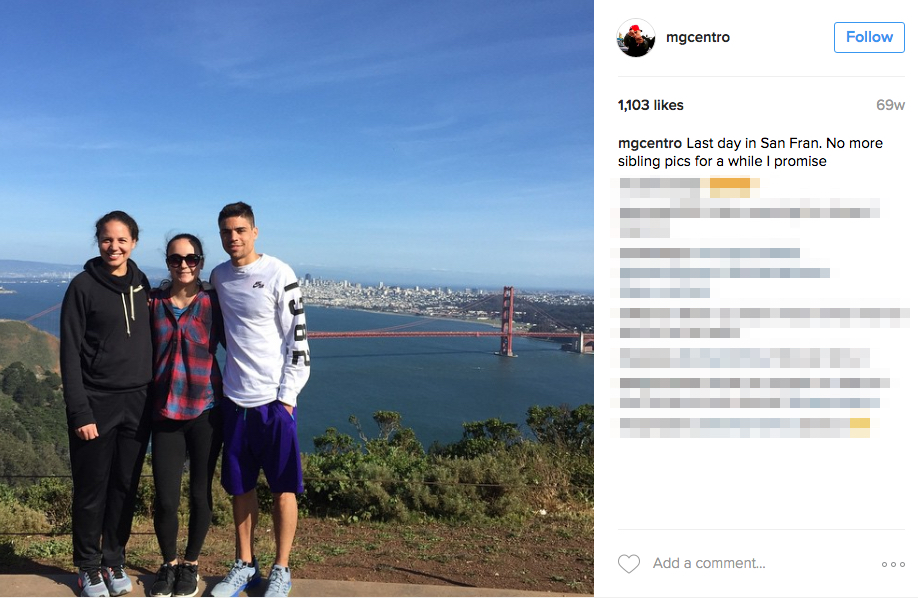View the 1,103 likes list
This screenshot has height=598, width=918.
point(650,105)
